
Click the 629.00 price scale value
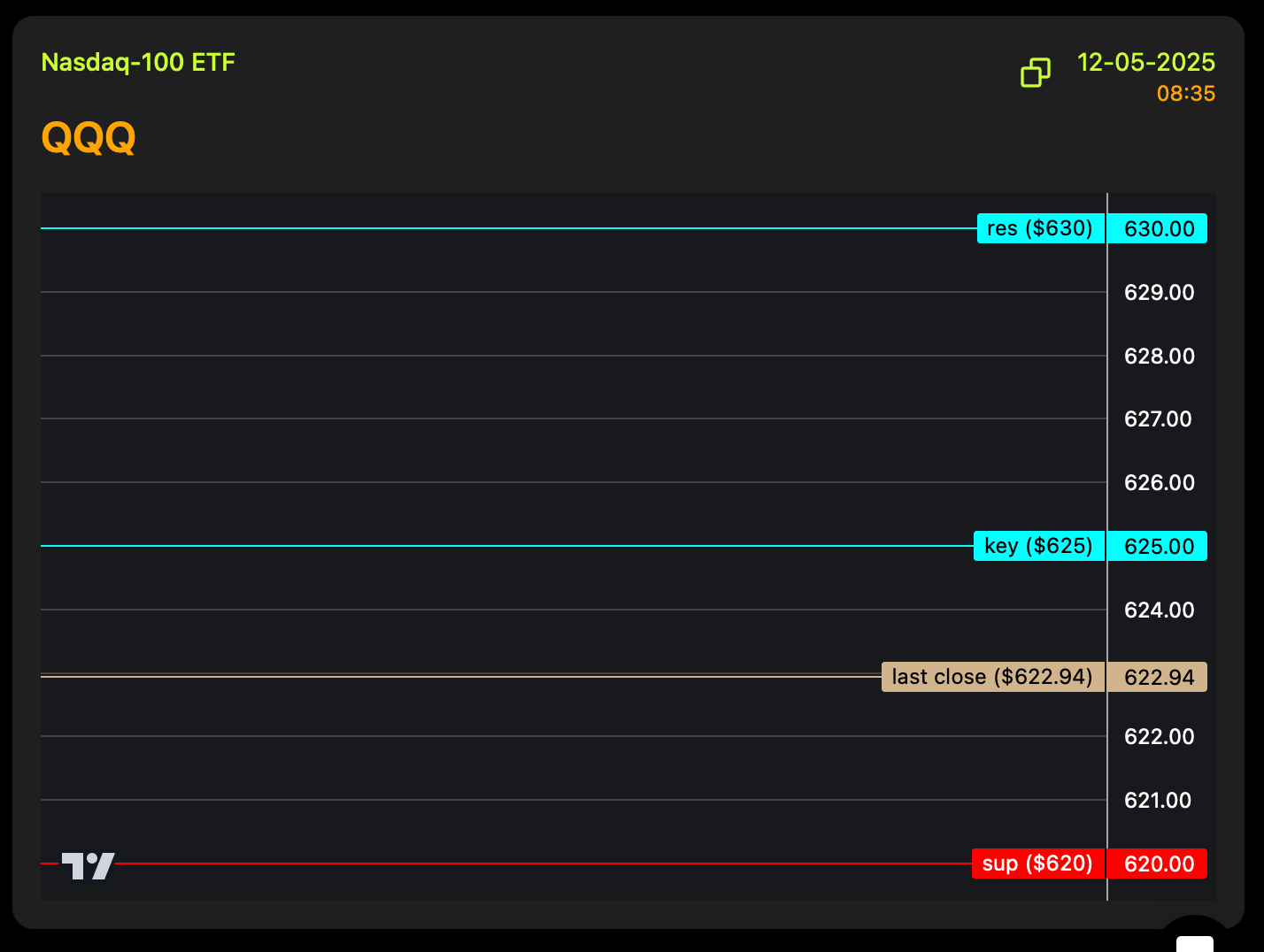pos(1159,293)
